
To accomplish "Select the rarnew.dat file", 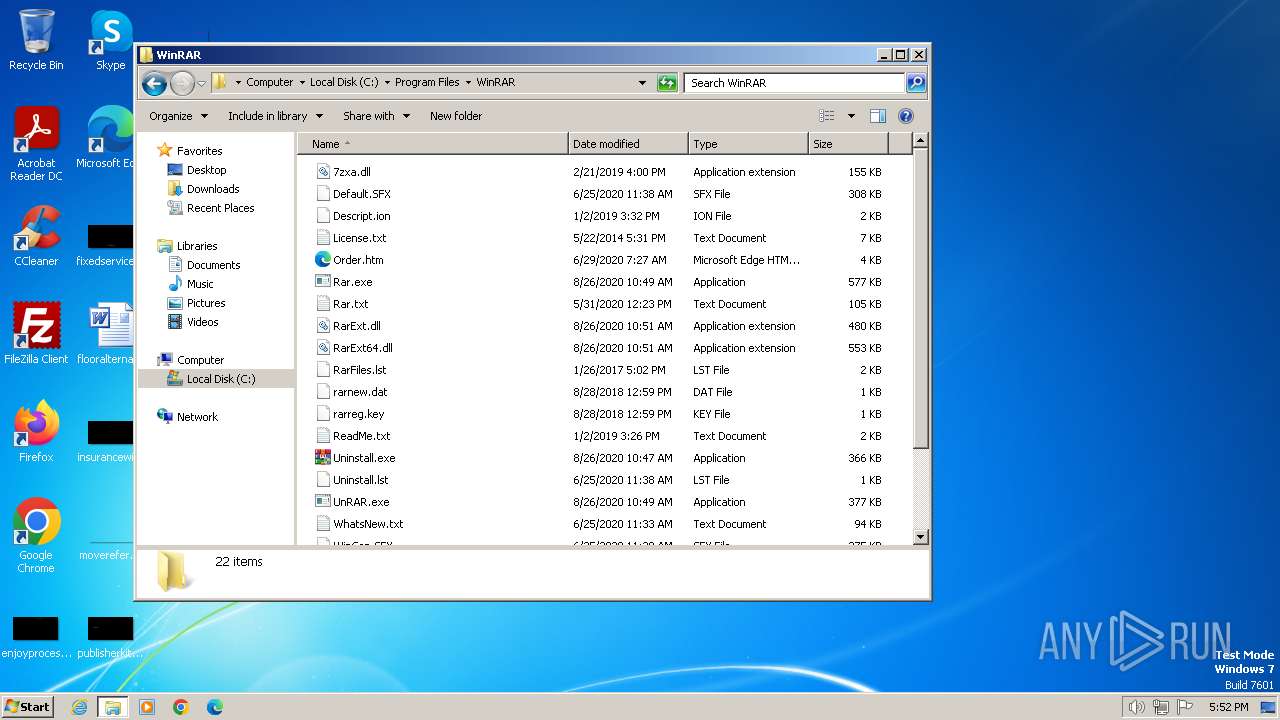I will (360, 392).
